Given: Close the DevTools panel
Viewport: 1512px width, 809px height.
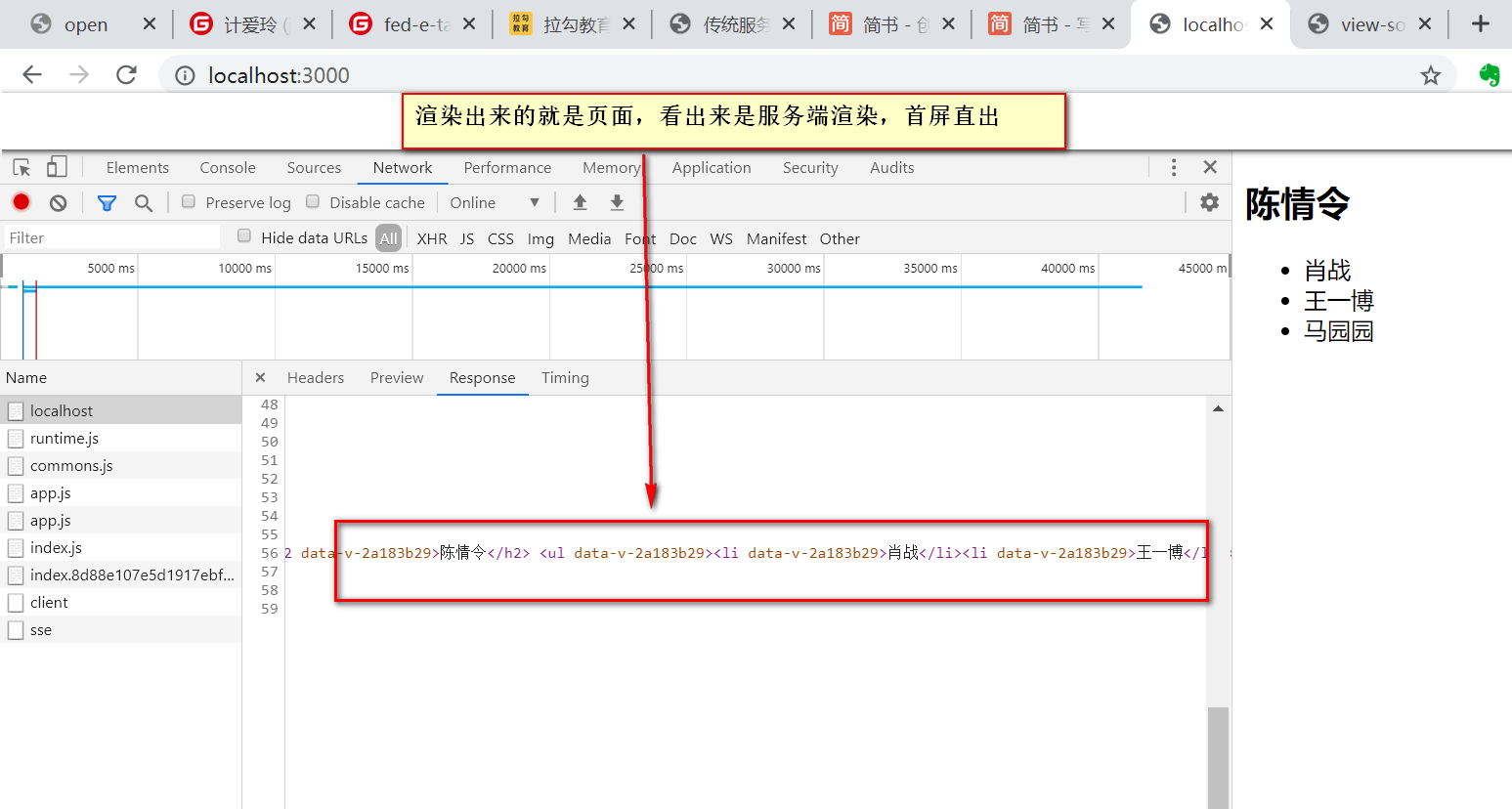Looking at the screenshot, I should click(x=1210, y=167).
